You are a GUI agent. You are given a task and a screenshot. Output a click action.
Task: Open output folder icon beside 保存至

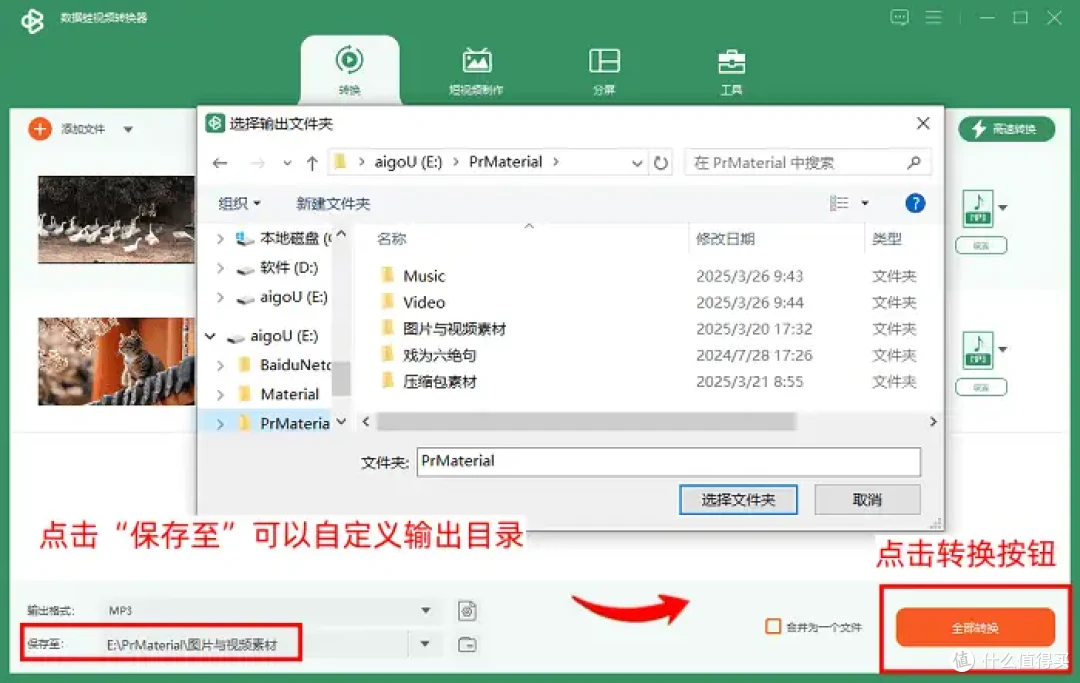(467, 644)
